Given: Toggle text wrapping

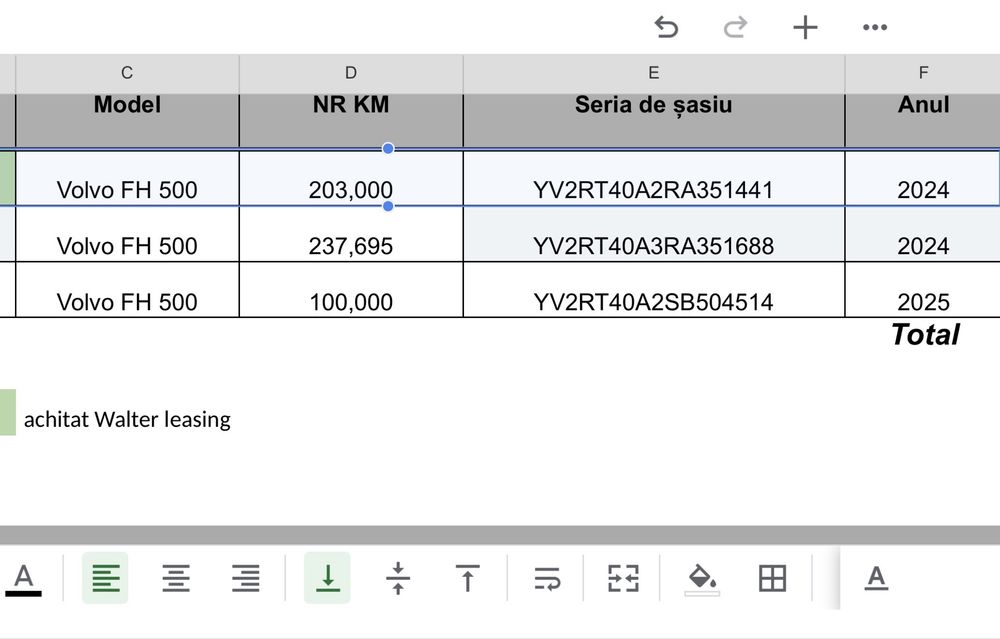Looking at the screenshot, I should pyautogui.click(x=547, y=578).
